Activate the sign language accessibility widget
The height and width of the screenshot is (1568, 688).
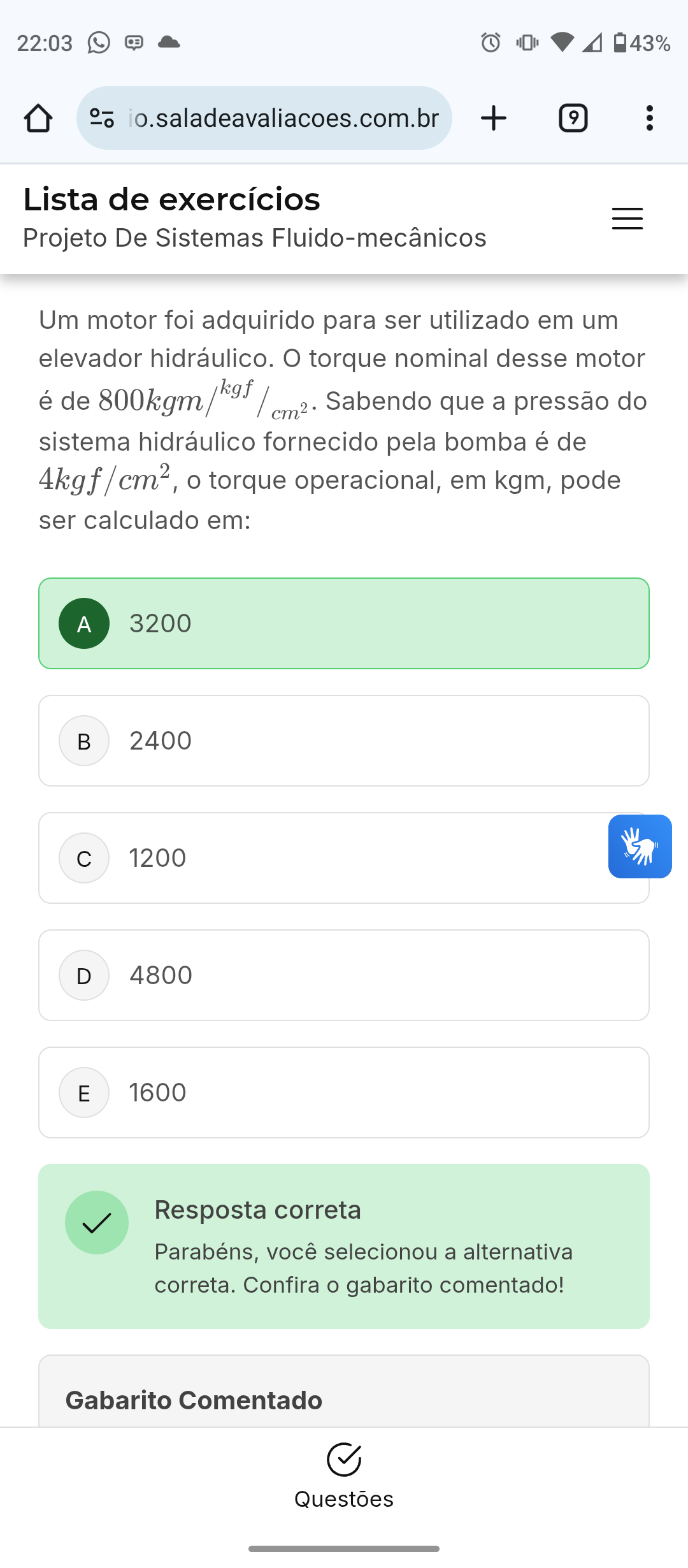tap(640, 846)
